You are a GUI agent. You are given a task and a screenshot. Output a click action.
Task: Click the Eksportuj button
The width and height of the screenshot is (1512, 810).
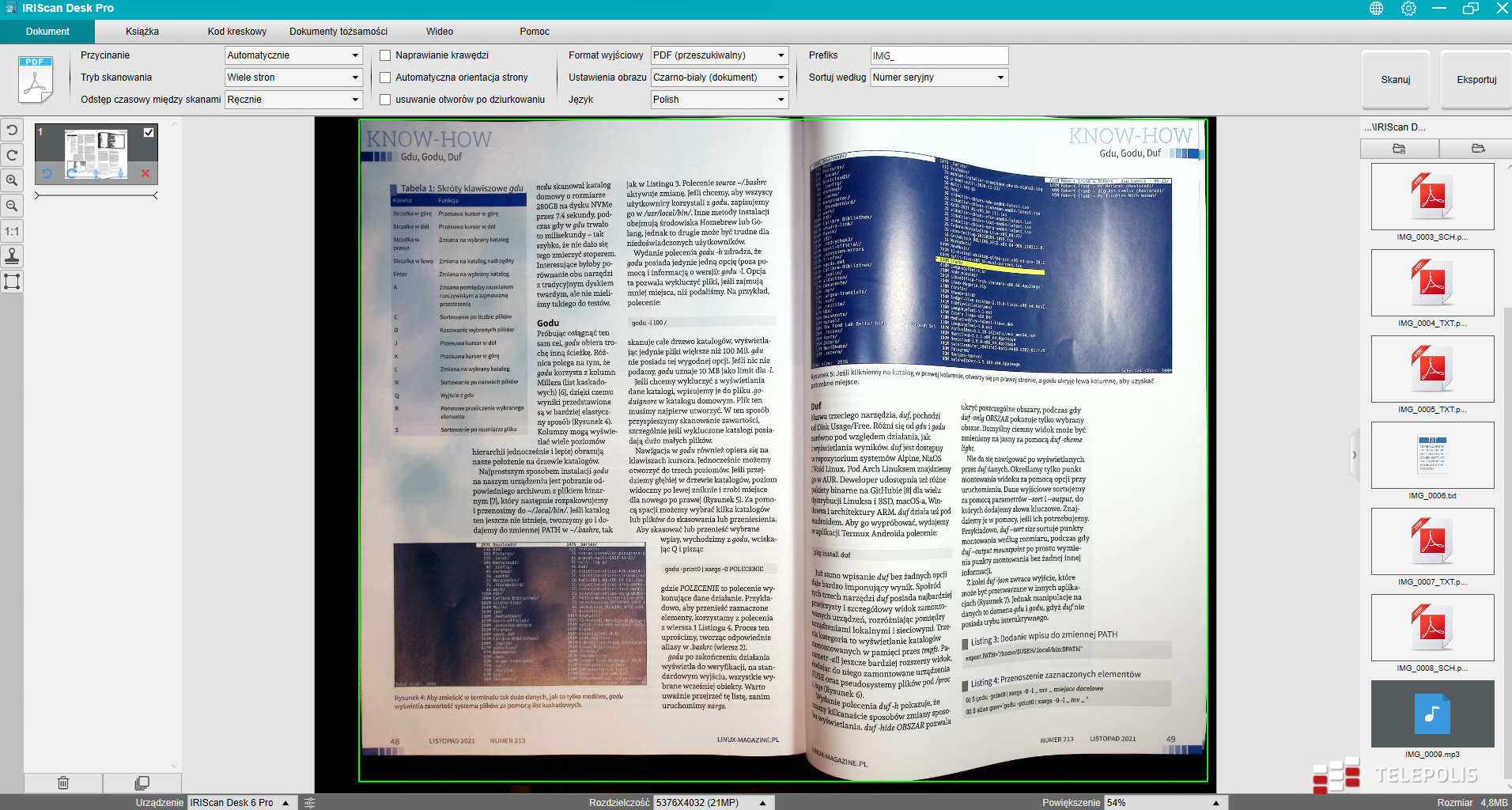coord(1476,80)
